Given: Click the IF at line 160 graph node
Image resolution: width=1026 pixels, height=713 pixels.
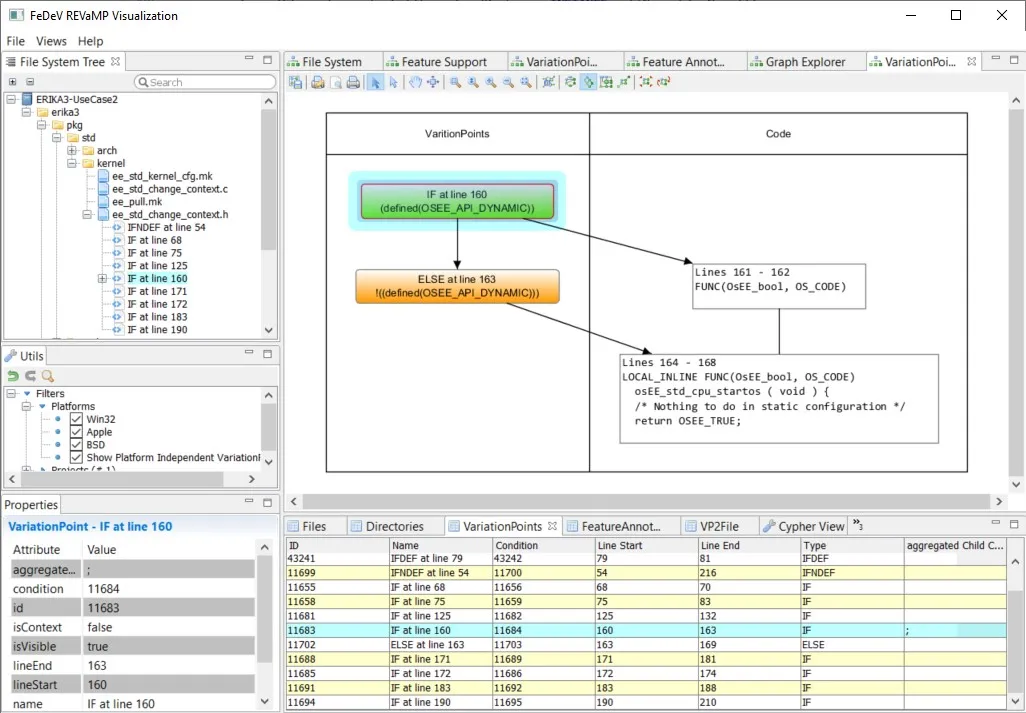Looking at the screenshot, I should click(x=457, y=201).
